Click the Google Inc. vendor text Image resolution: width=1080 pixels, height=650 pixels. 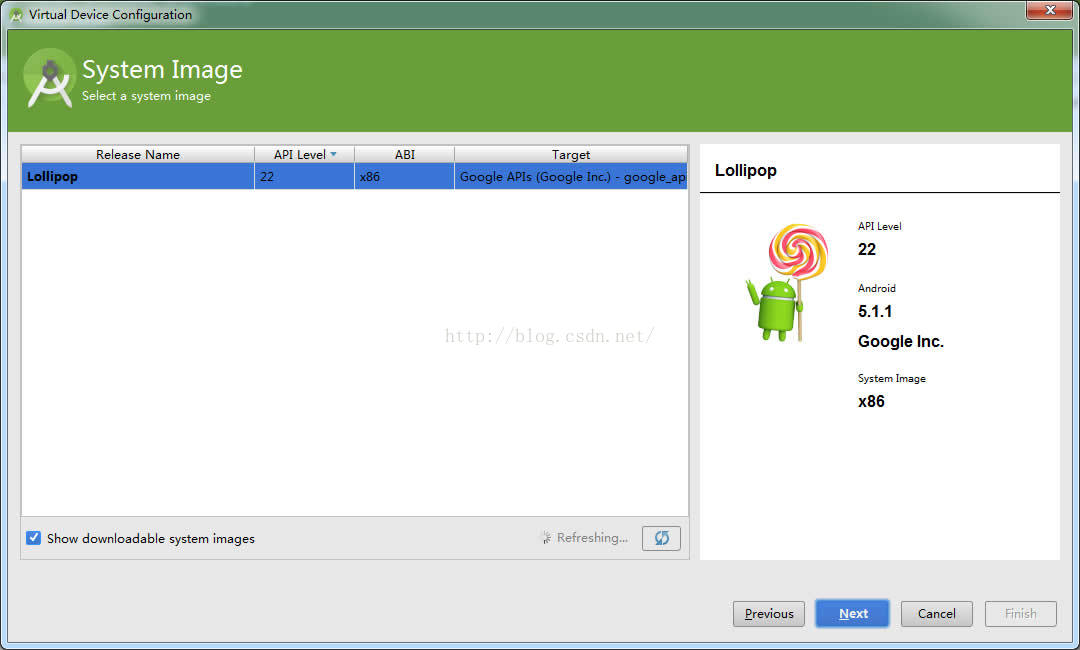coord(900,342)
